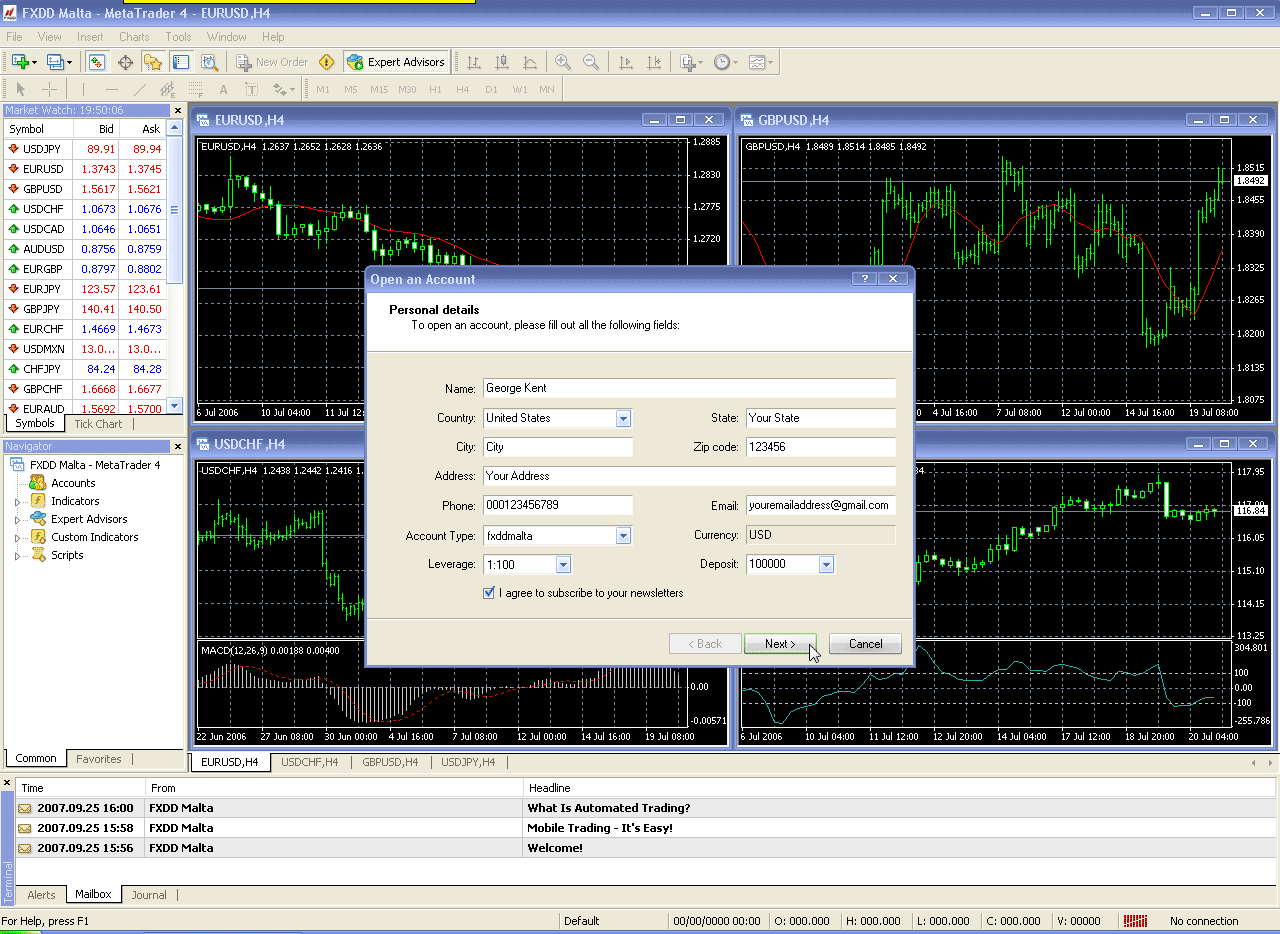Toggle Chart Shift toolbar icon
The width and height of the screenshot is (1280, 934).
[x=654, y=62]
